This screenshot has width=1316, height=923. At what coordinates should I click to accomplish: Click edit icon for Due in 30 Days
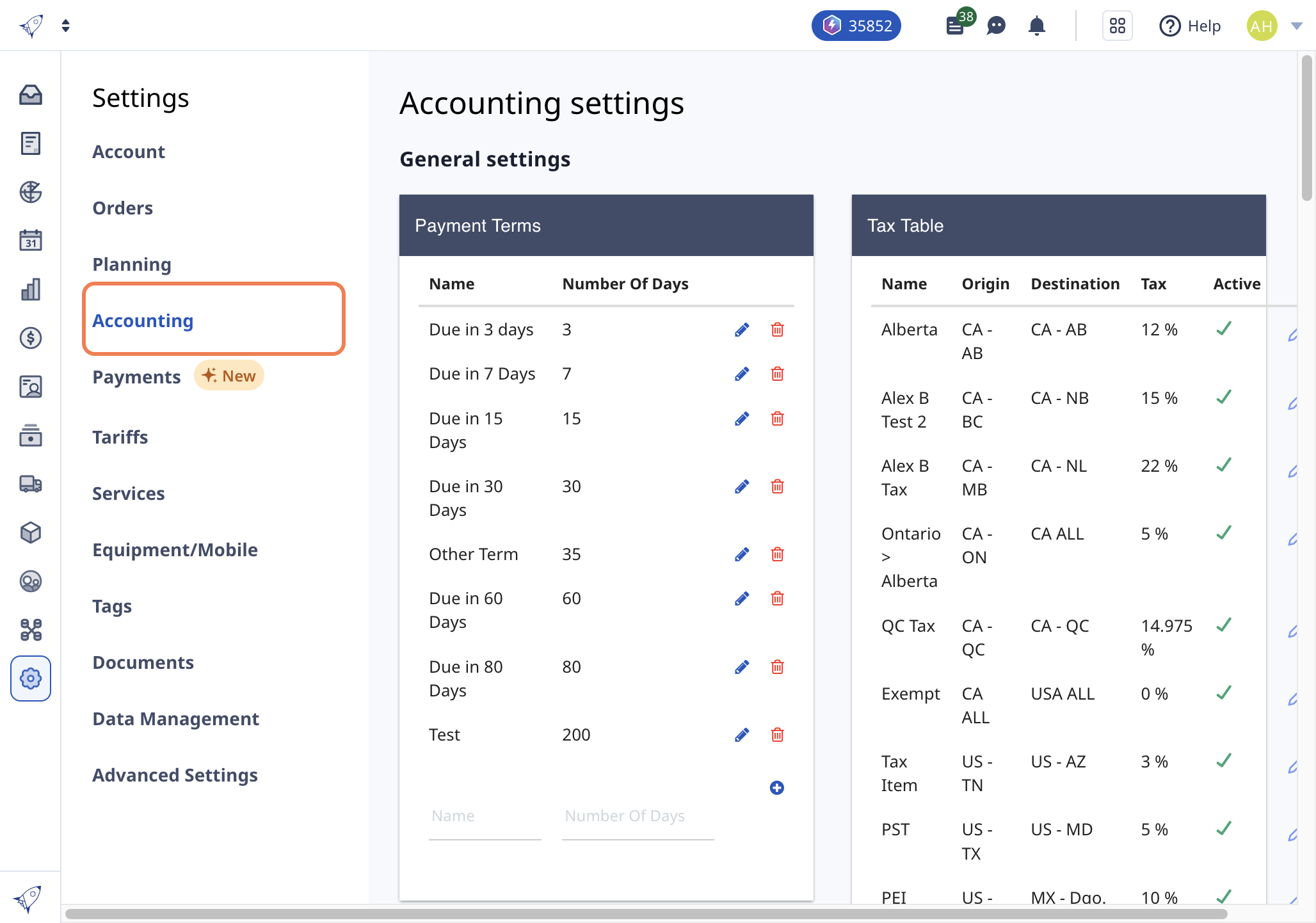click(x=742, y=487)
